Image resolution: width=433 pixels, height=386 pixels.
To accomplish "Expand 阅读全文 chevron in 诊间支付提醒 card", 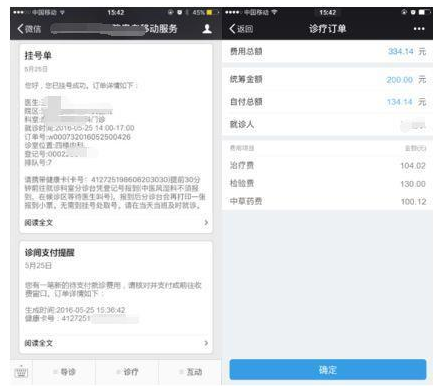I will tap(206, 343).
